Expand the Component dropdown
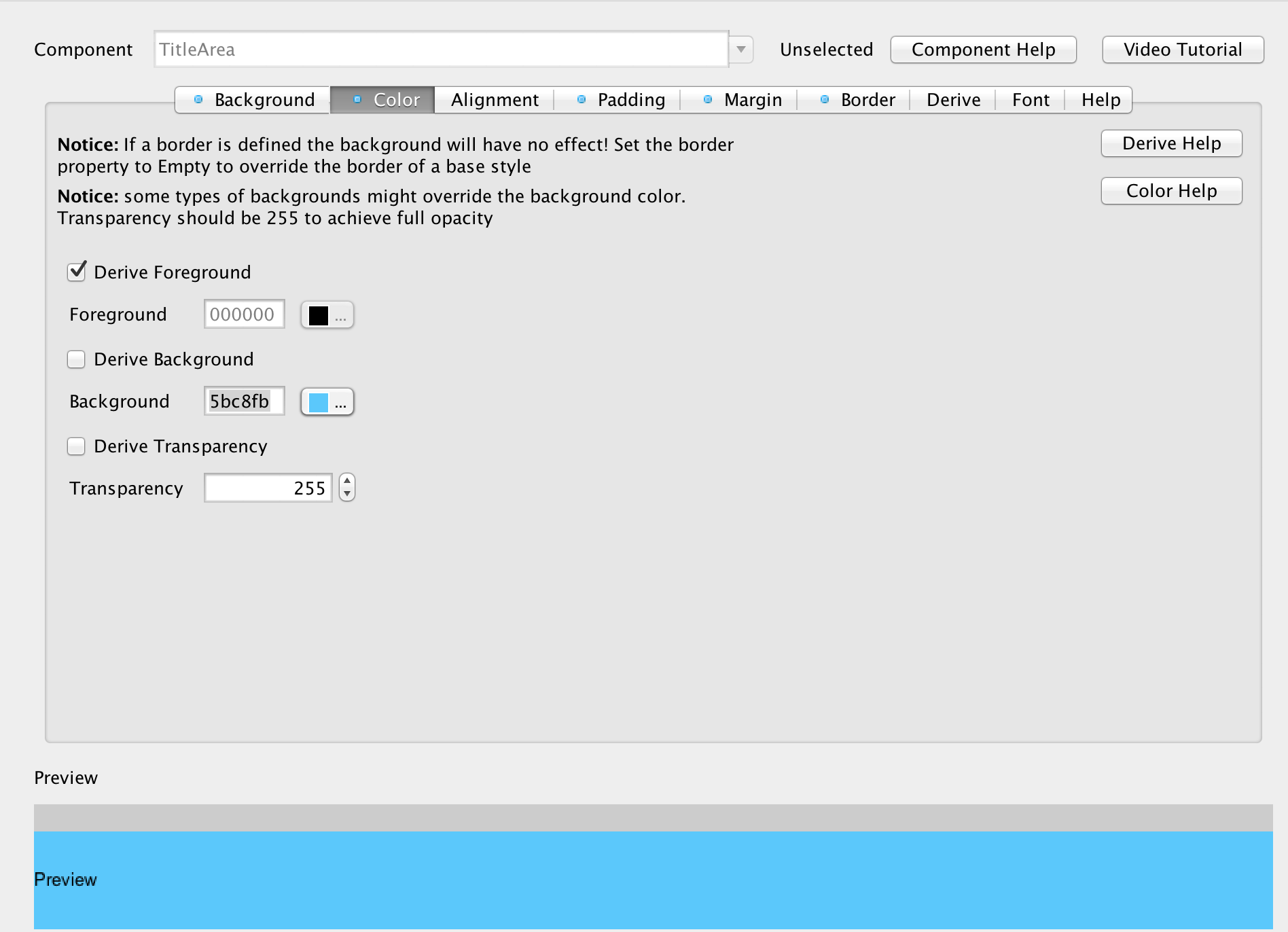Viewport: 1288px width, 932px height. (740, 49)
